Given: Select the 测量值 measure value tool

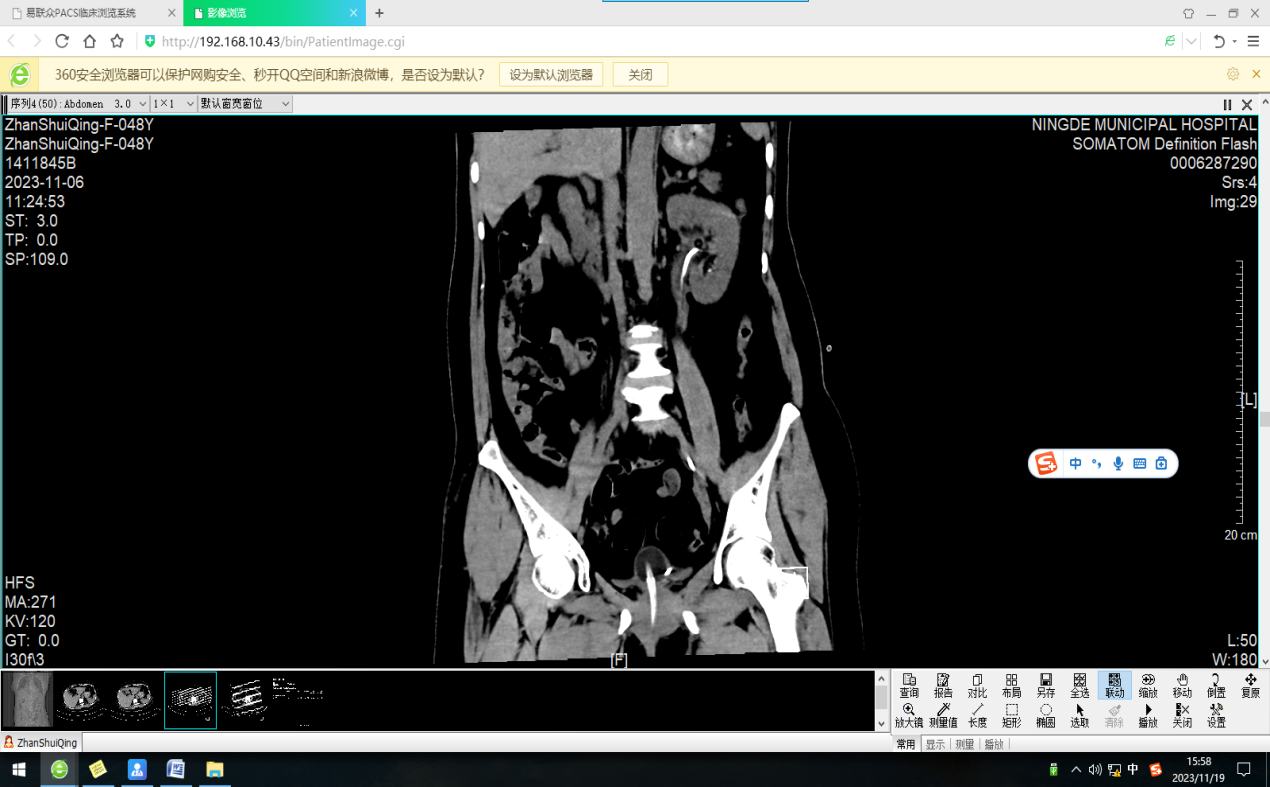Looking at the screenshot, I should coord(943,716).
